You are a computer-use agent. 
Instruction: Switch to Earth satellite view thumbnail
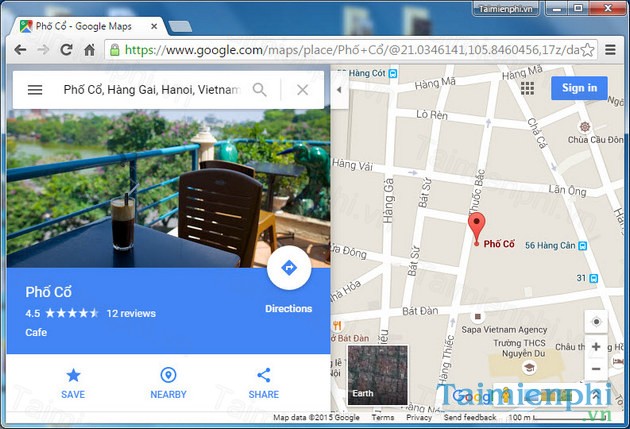377,374
